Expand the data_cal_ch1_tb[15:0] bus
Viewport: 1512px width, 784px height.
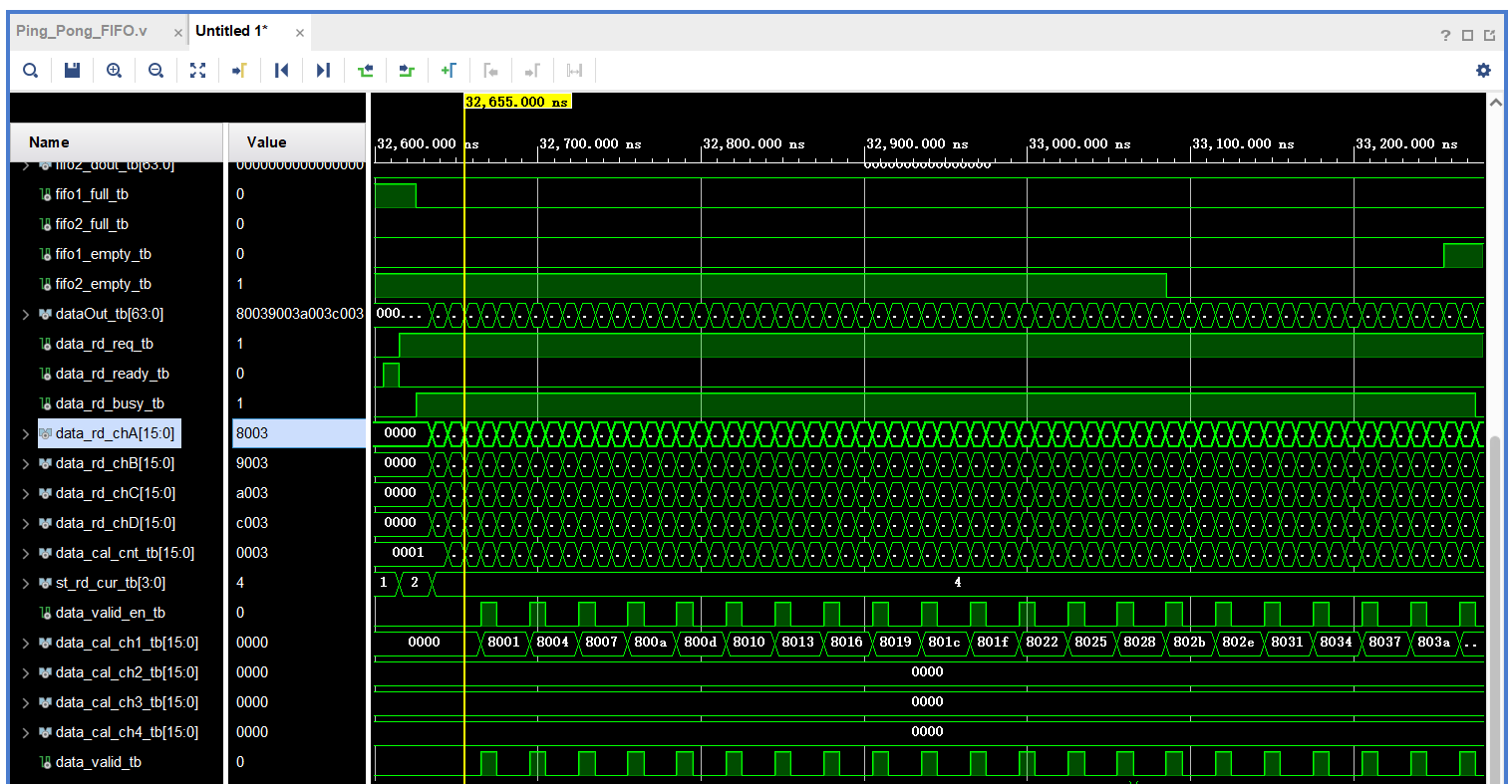click(x=26, y=643)
